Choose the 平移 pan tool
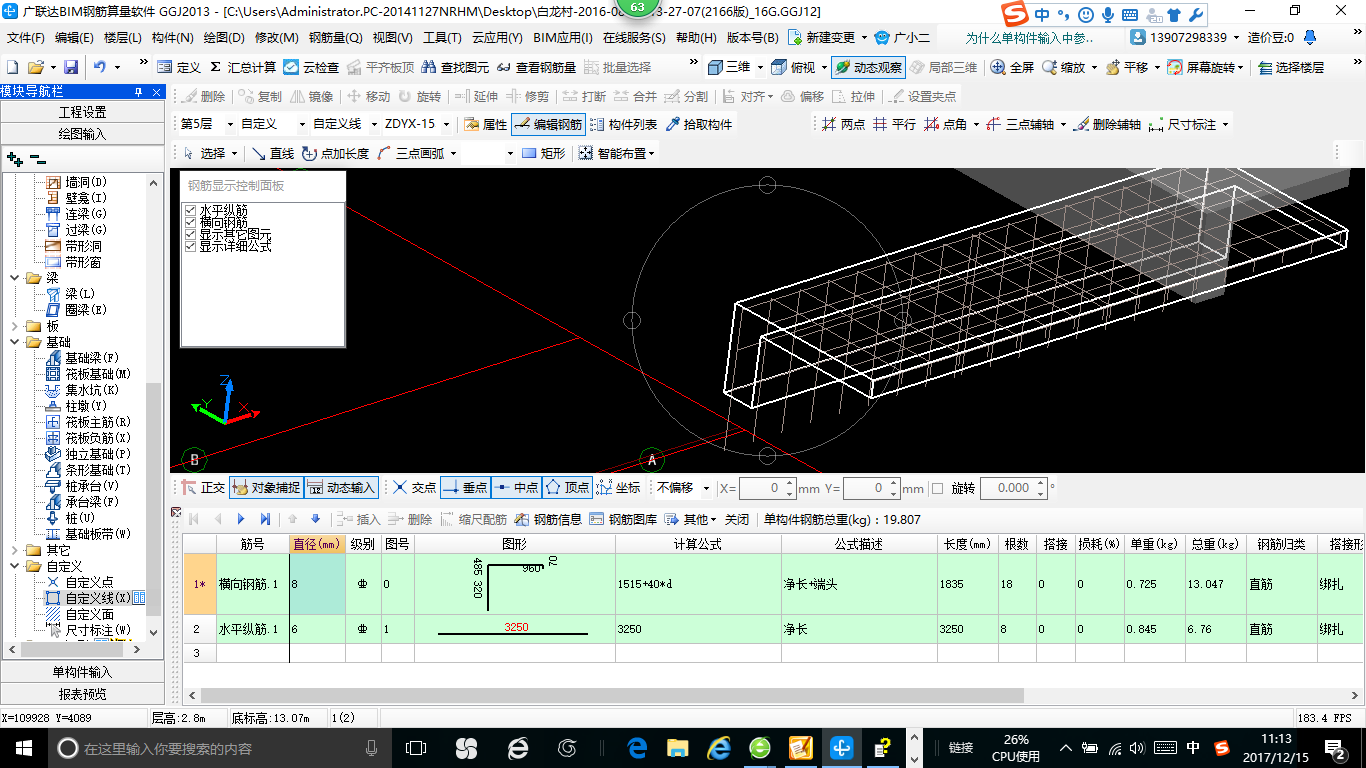Screen dimensions: 1366x768 1128,67
